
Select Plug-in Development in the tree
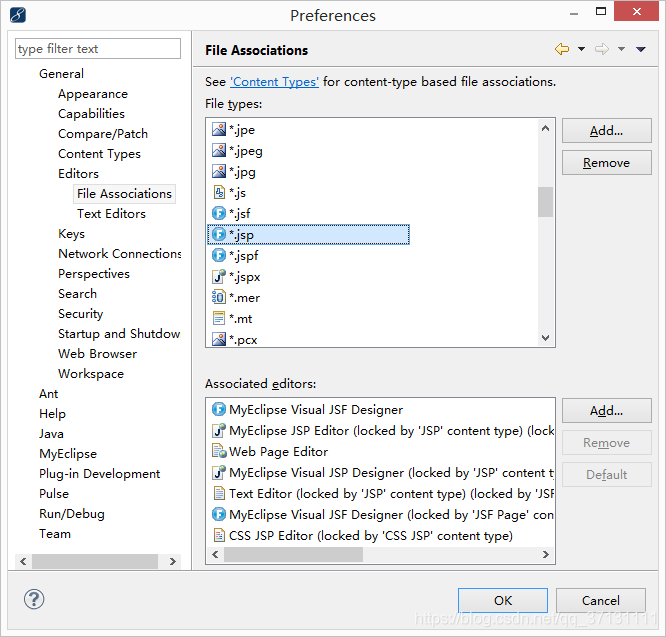point(99,474)
